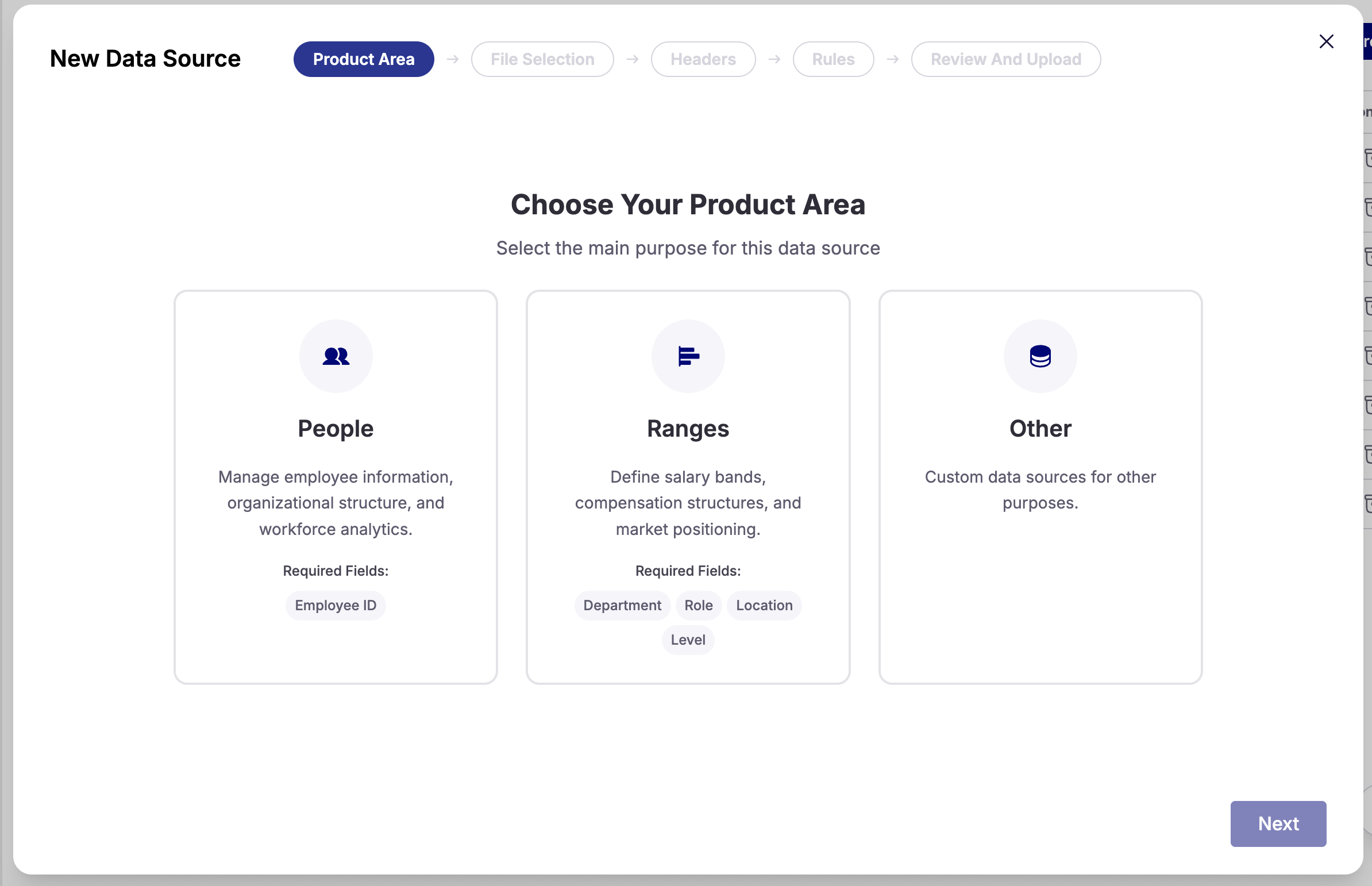Choose the Other card title
The image size is (1372, 886).
[1040, 429]
